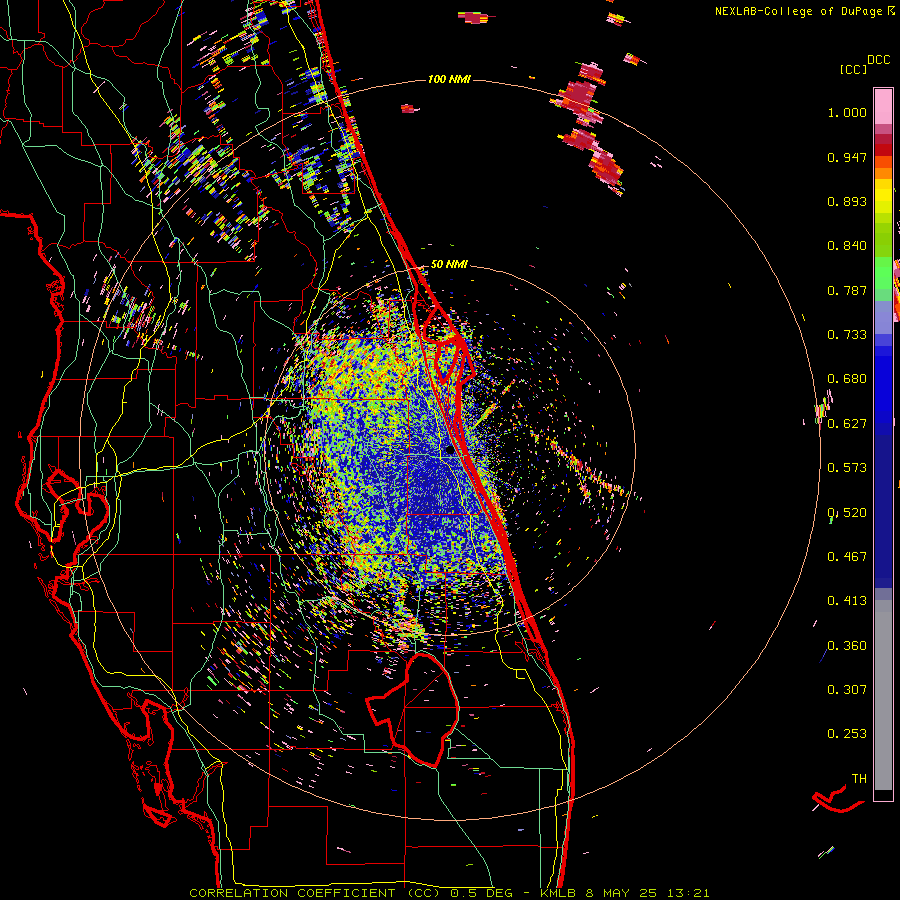Click the 0.413 color scale value

(x=847, y=601)
